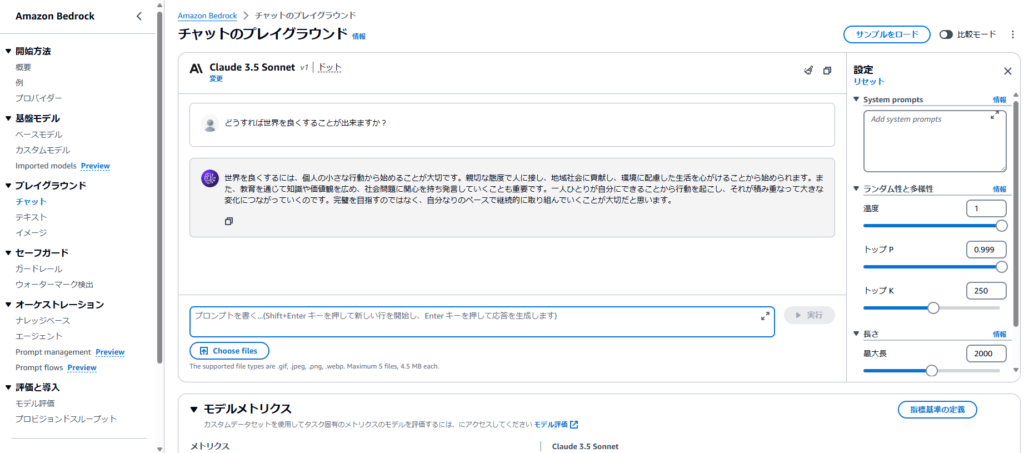Collapse the System prompts section
Viewport: 1024px width, 453px height.
click(x=856, y=100)
